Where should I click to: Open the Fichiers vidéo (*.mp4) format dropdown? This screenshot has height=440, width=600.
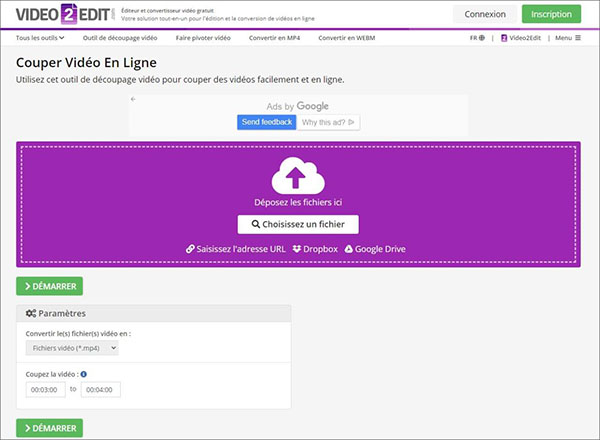tap(72, 347)
